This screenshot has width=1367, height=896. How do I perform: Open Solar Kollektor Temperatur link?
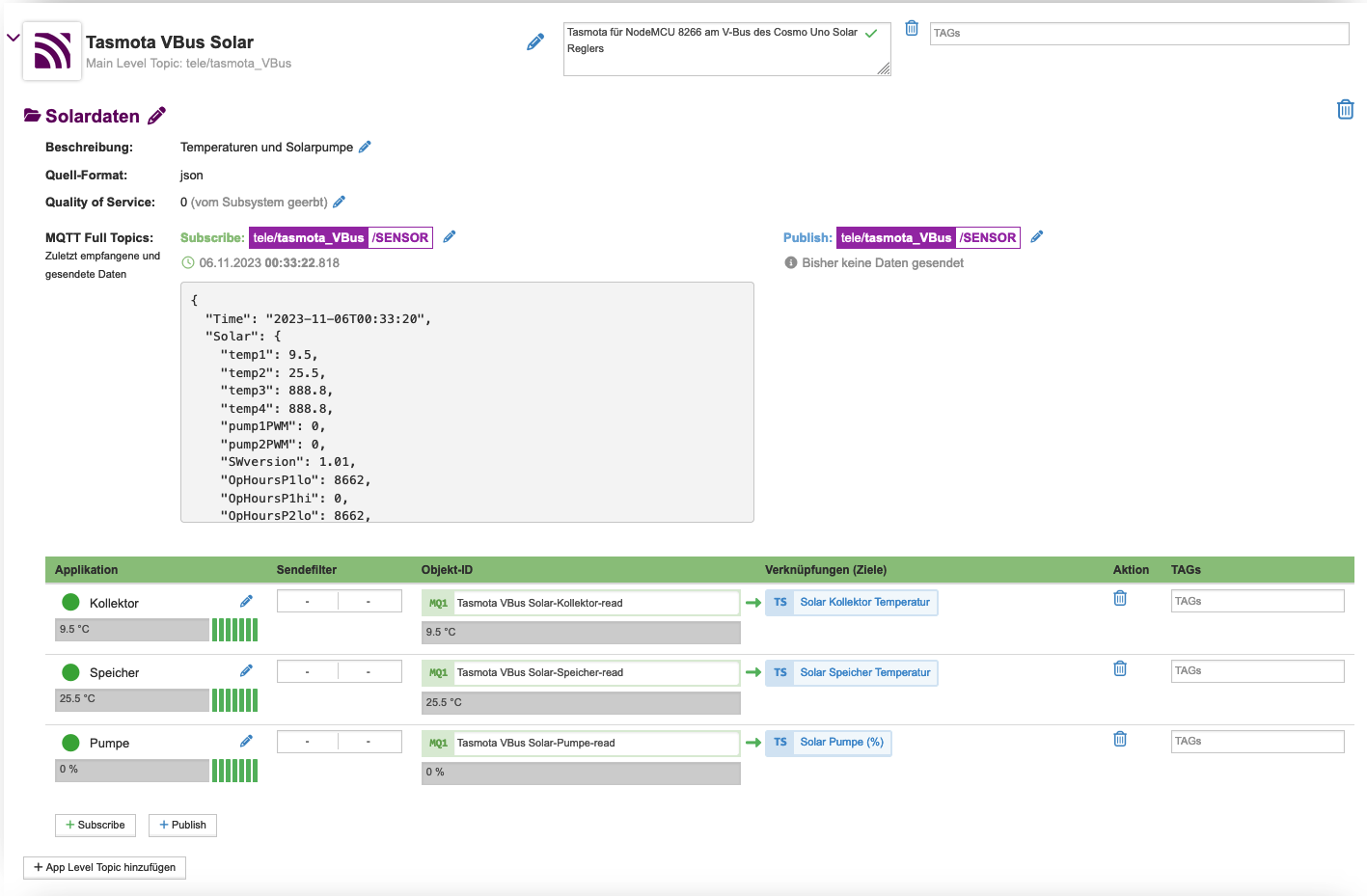click(x=864, y=602)
